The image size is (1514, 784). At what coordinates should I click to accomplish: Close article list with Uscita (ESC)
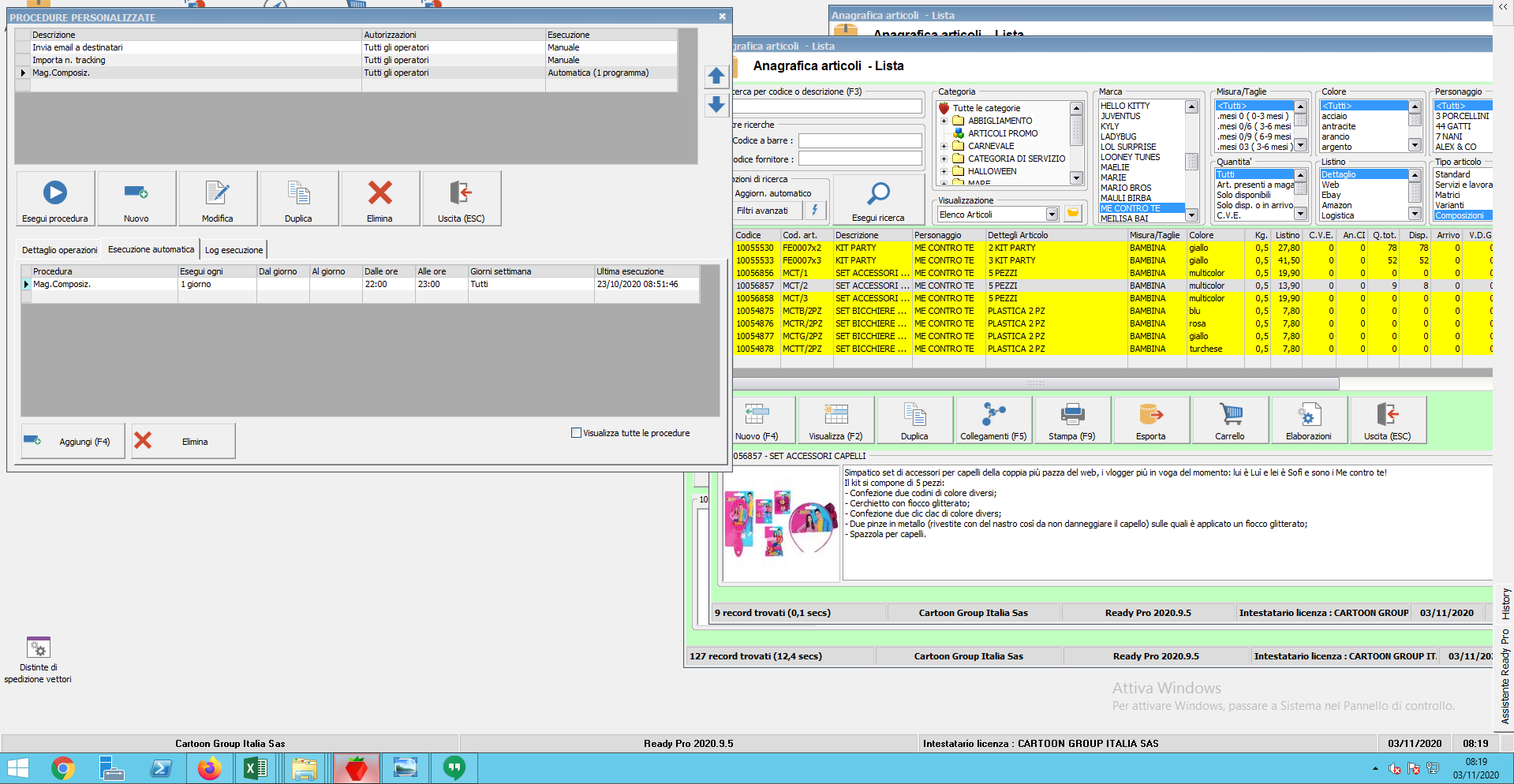tap(1388, 420)
